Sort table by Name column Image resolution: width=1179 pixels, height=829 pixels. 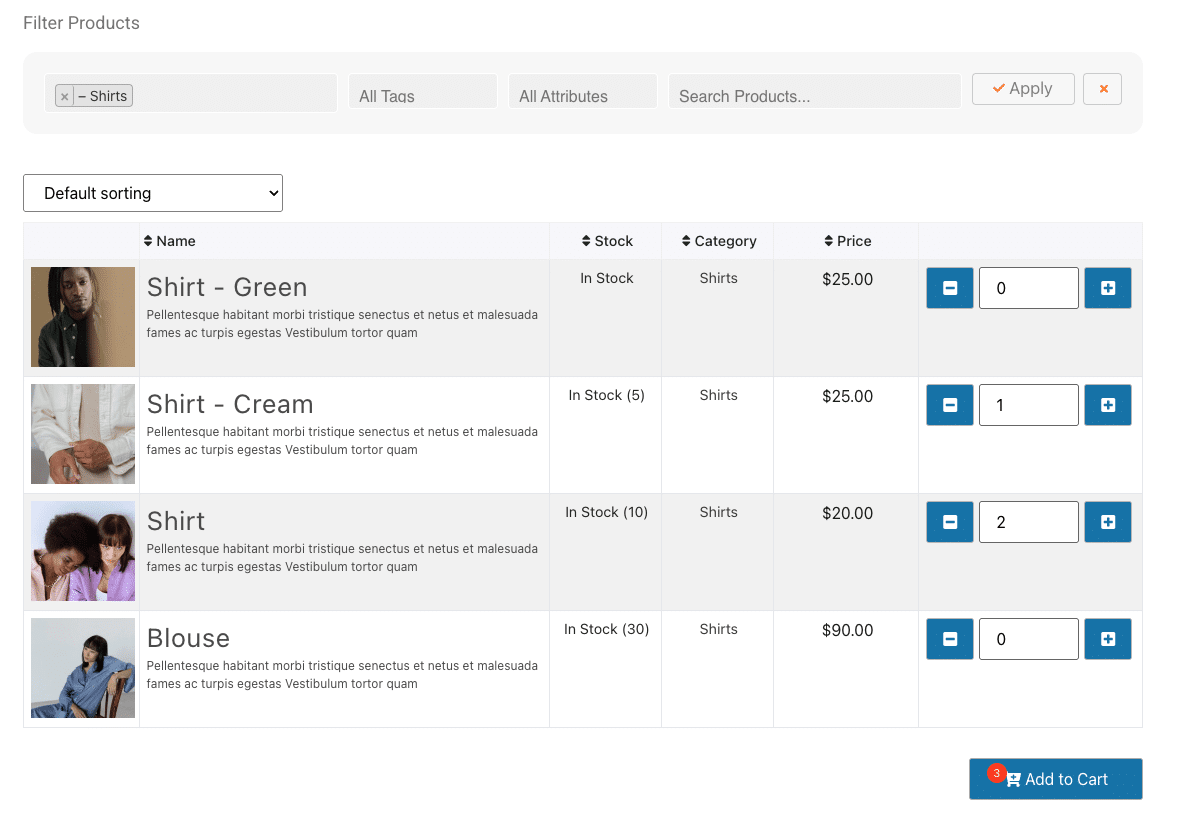[170, 241]
